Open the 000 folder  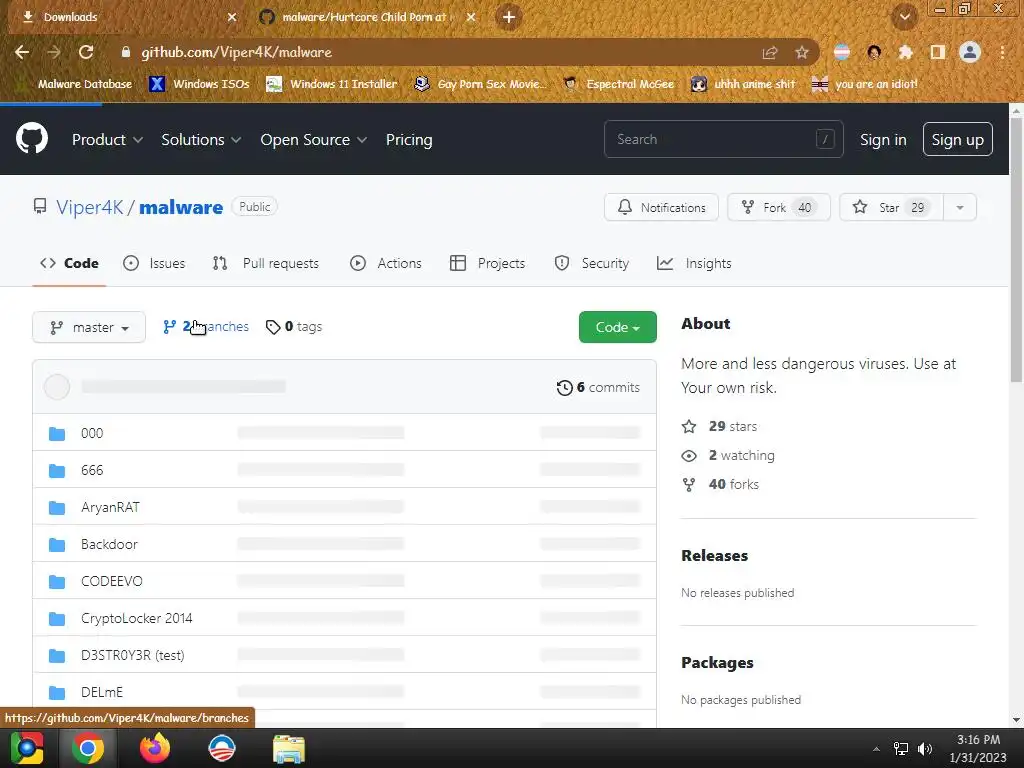[92, 434]
